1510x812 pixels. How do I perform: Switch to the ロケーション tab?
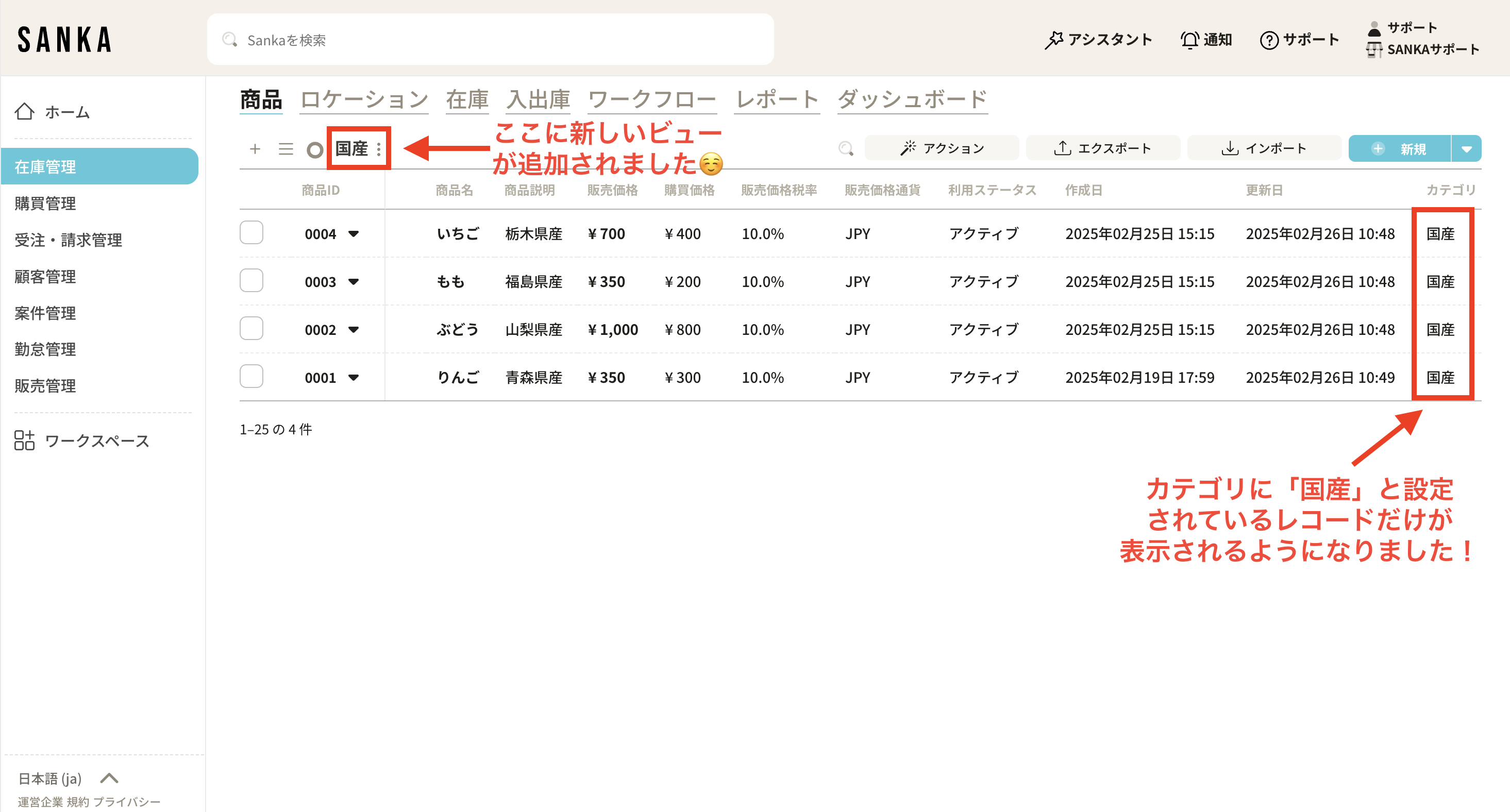click(x=364, y=99)
